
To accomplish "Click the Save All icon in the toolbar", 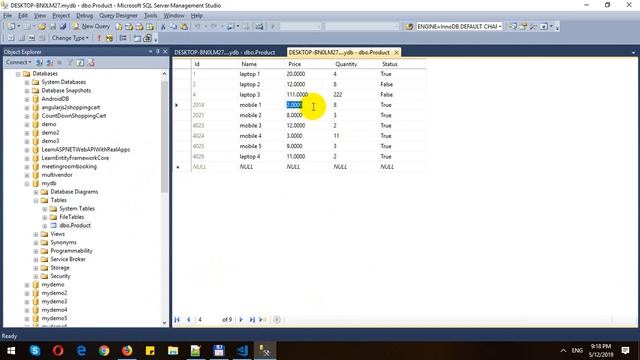I will coord(63,27).
